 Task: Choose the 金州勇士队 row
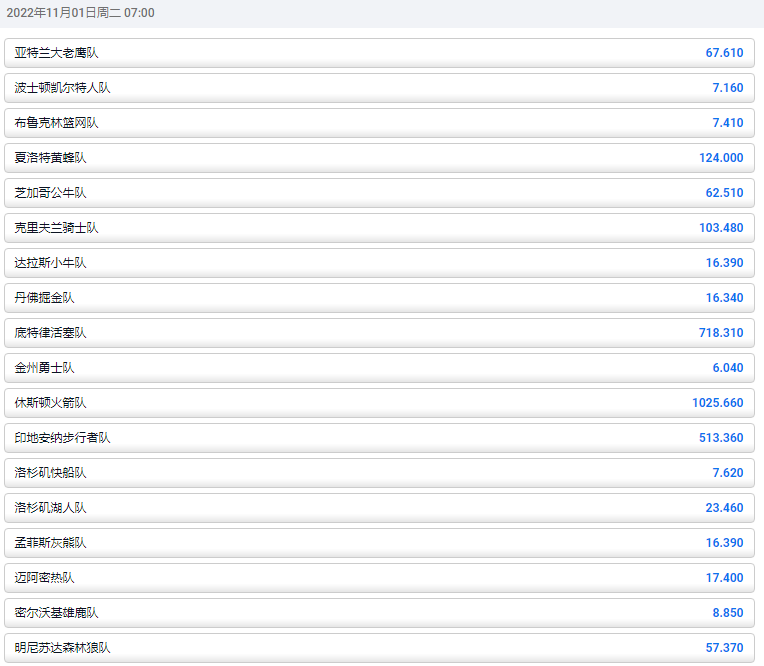[x=379, y=368]
